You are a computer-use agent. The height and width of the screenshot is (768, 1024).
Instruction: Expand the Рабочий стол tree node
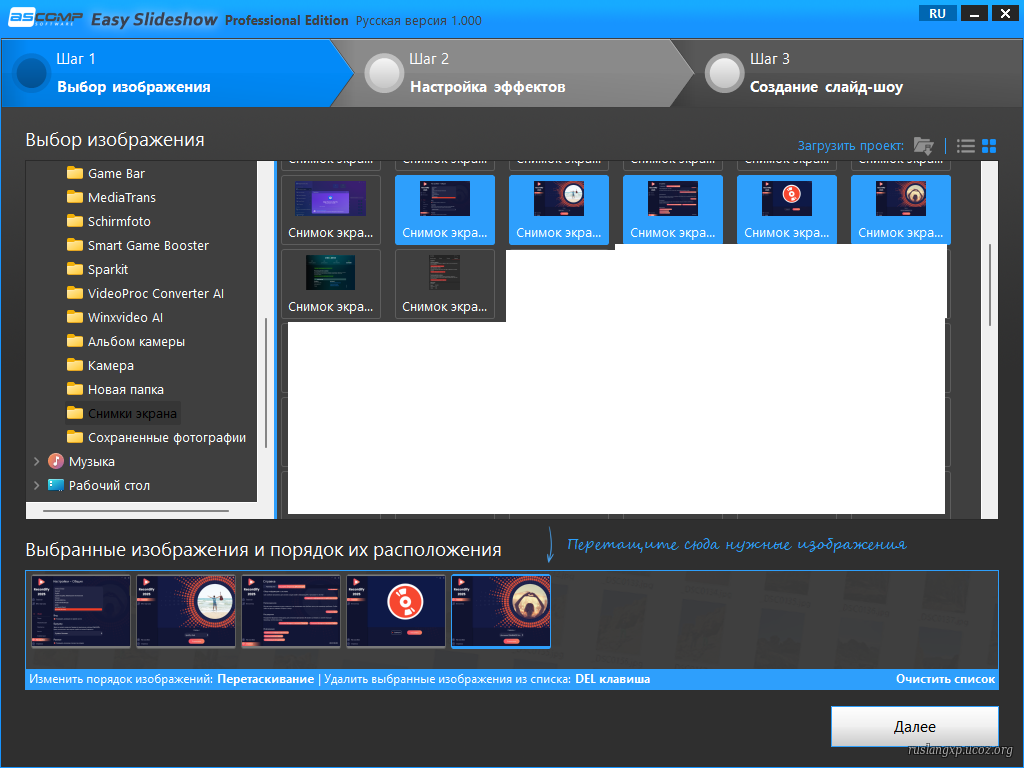pos(37,485)
